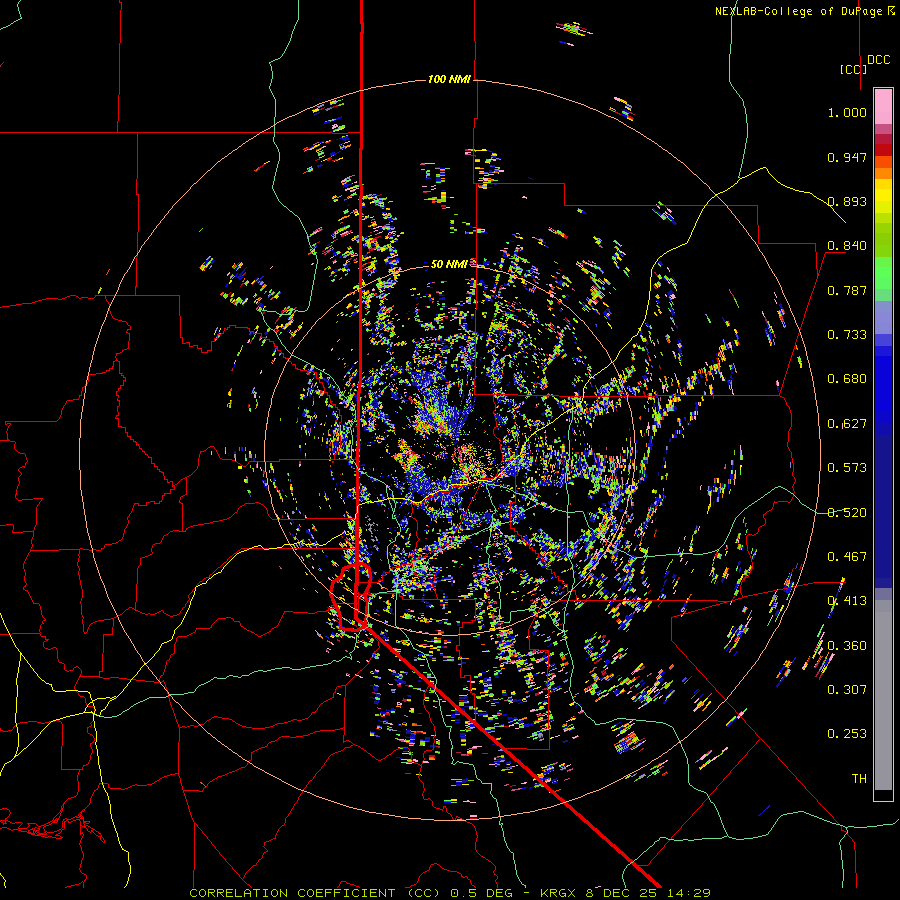Click the 100 NMI range ring label

[x=449, y=79]
